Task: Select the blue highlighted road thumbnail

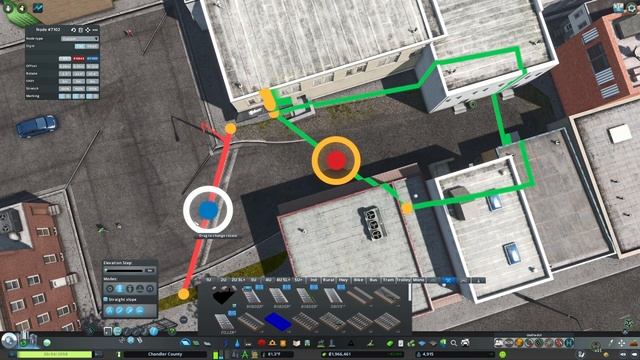Action: click(x=278, y=321)
